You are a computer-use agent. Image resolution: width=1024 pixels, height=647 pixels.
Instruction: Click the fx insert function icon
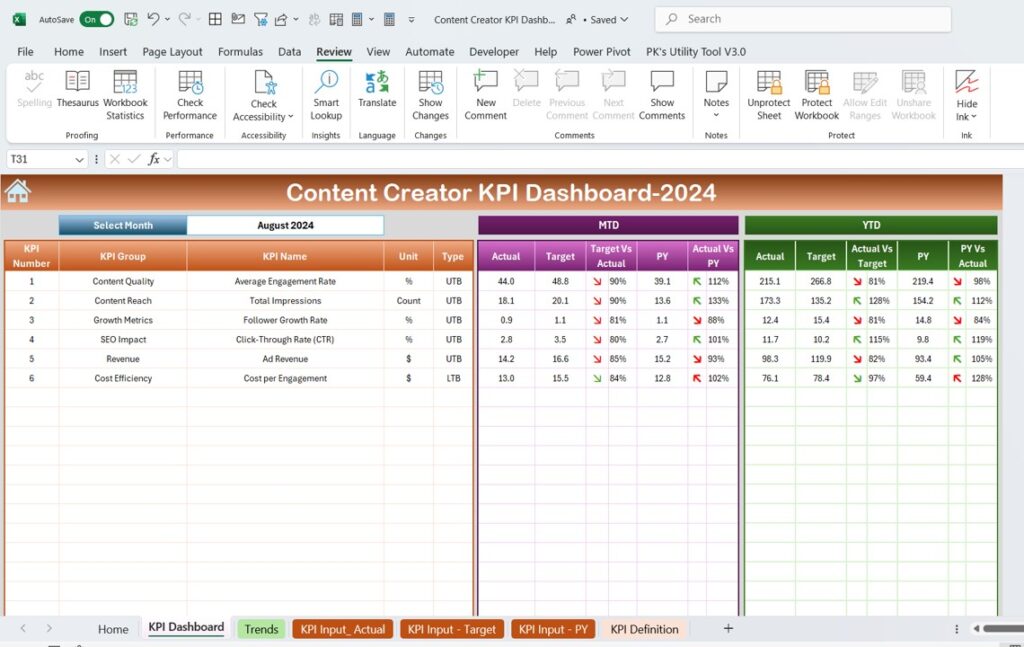tap(153, 159)
